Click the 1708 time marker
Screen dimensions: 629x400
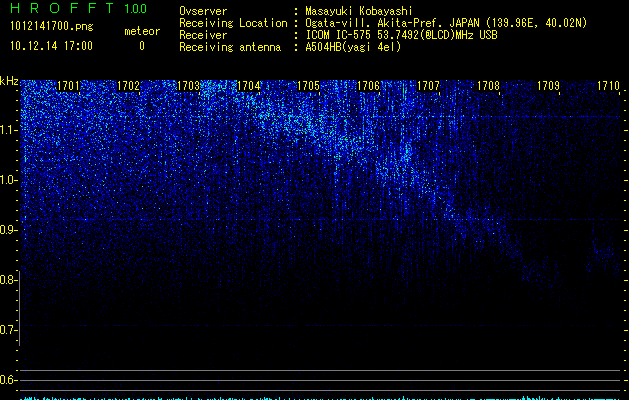point(488,86)
